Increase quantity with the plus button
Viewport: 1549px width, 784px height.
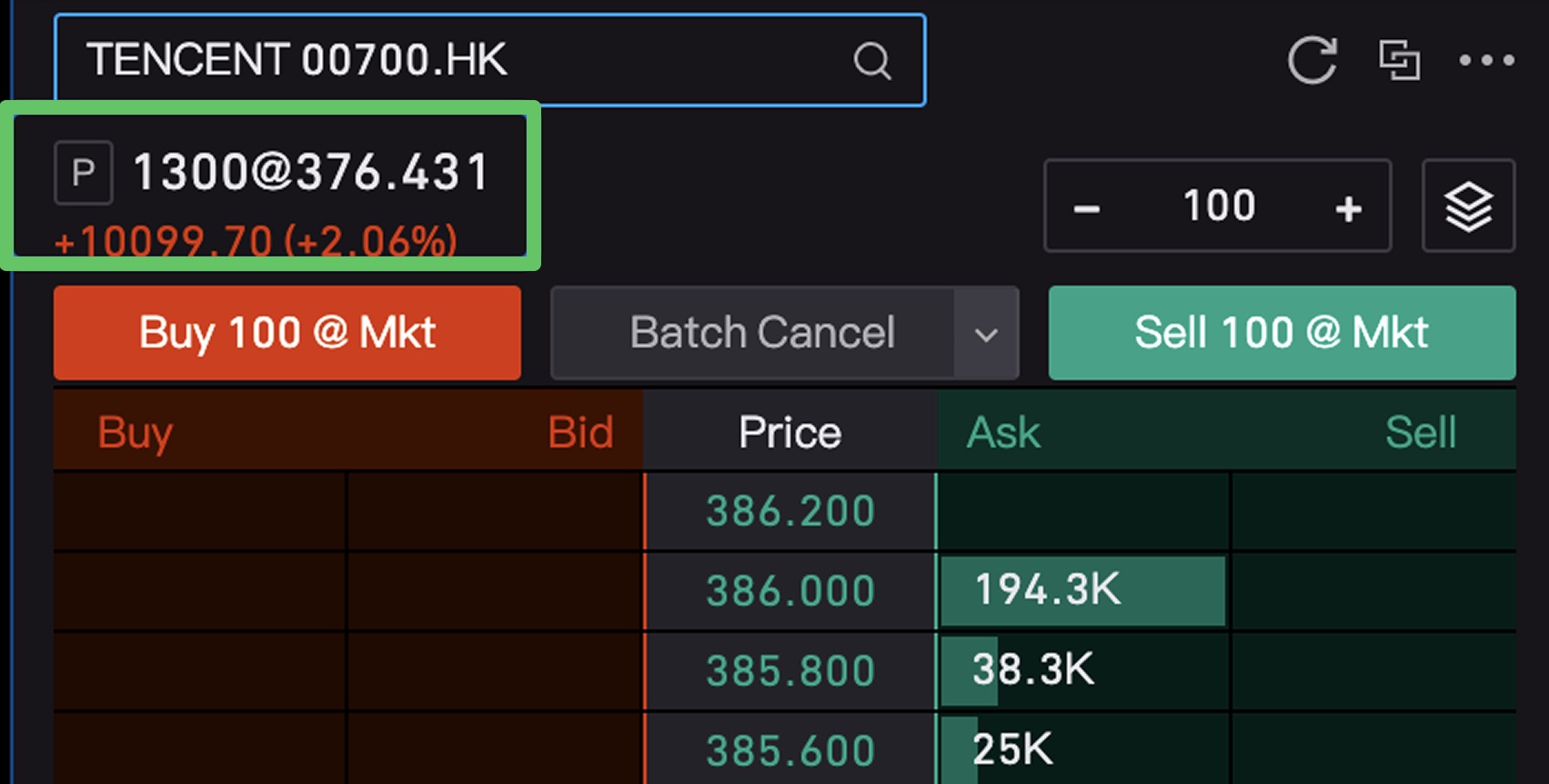1348,208
